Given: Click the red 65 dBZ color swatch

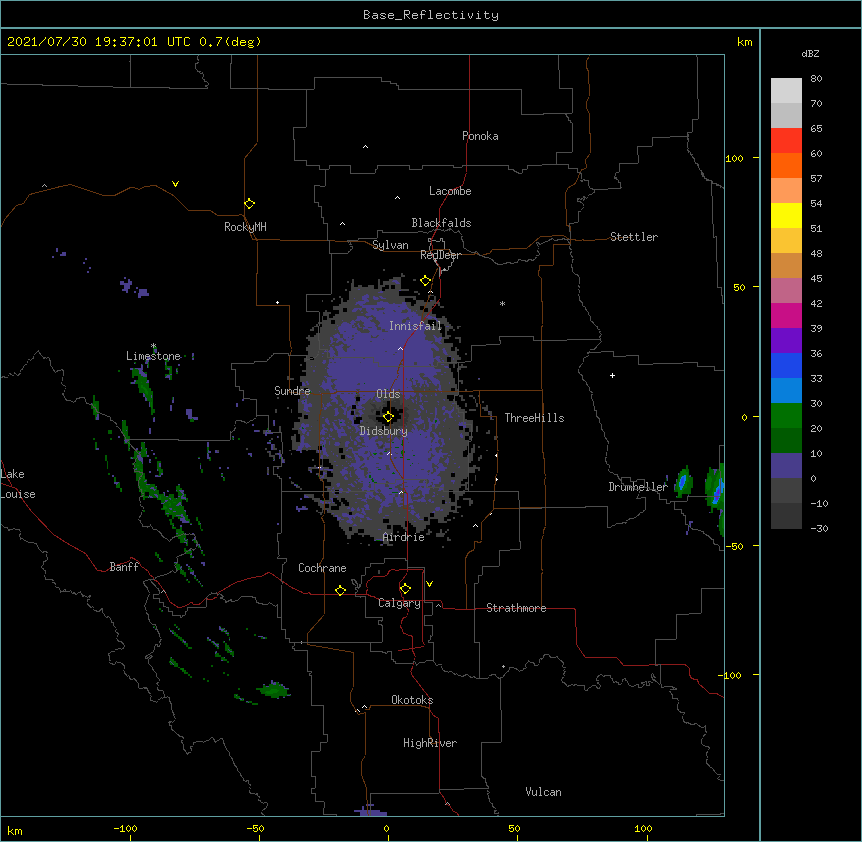Looking at the screenshot, I should pos(786,140).
